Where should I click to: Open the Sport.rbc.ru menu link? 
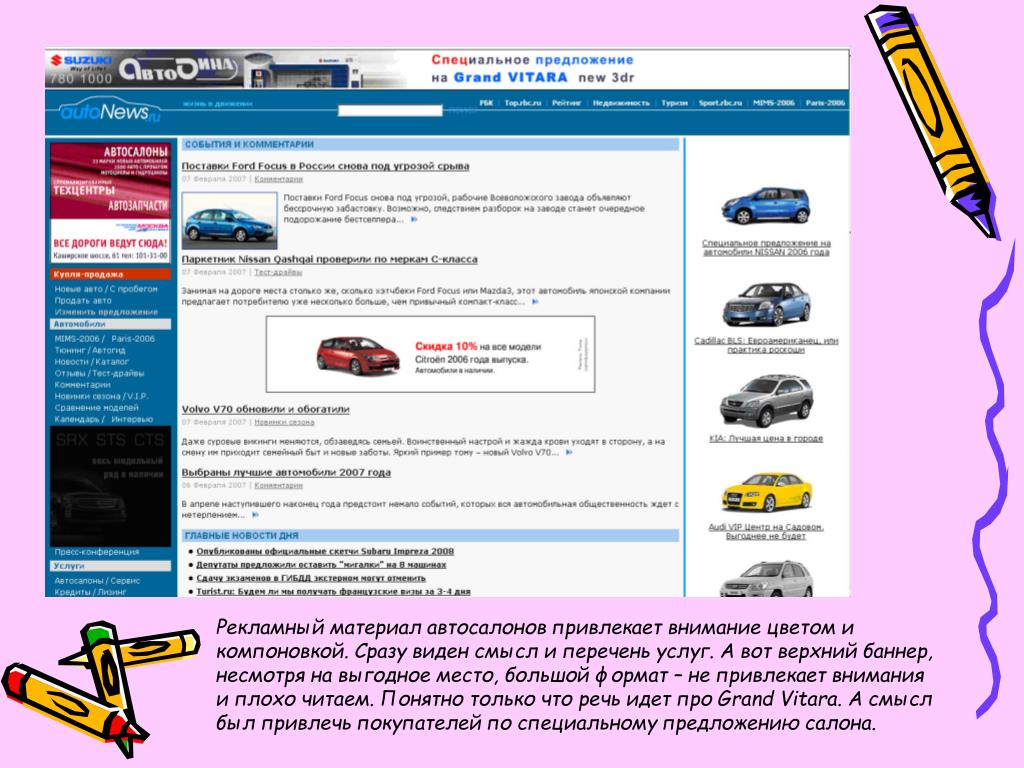pyautogui.click(x=720, y=103)
